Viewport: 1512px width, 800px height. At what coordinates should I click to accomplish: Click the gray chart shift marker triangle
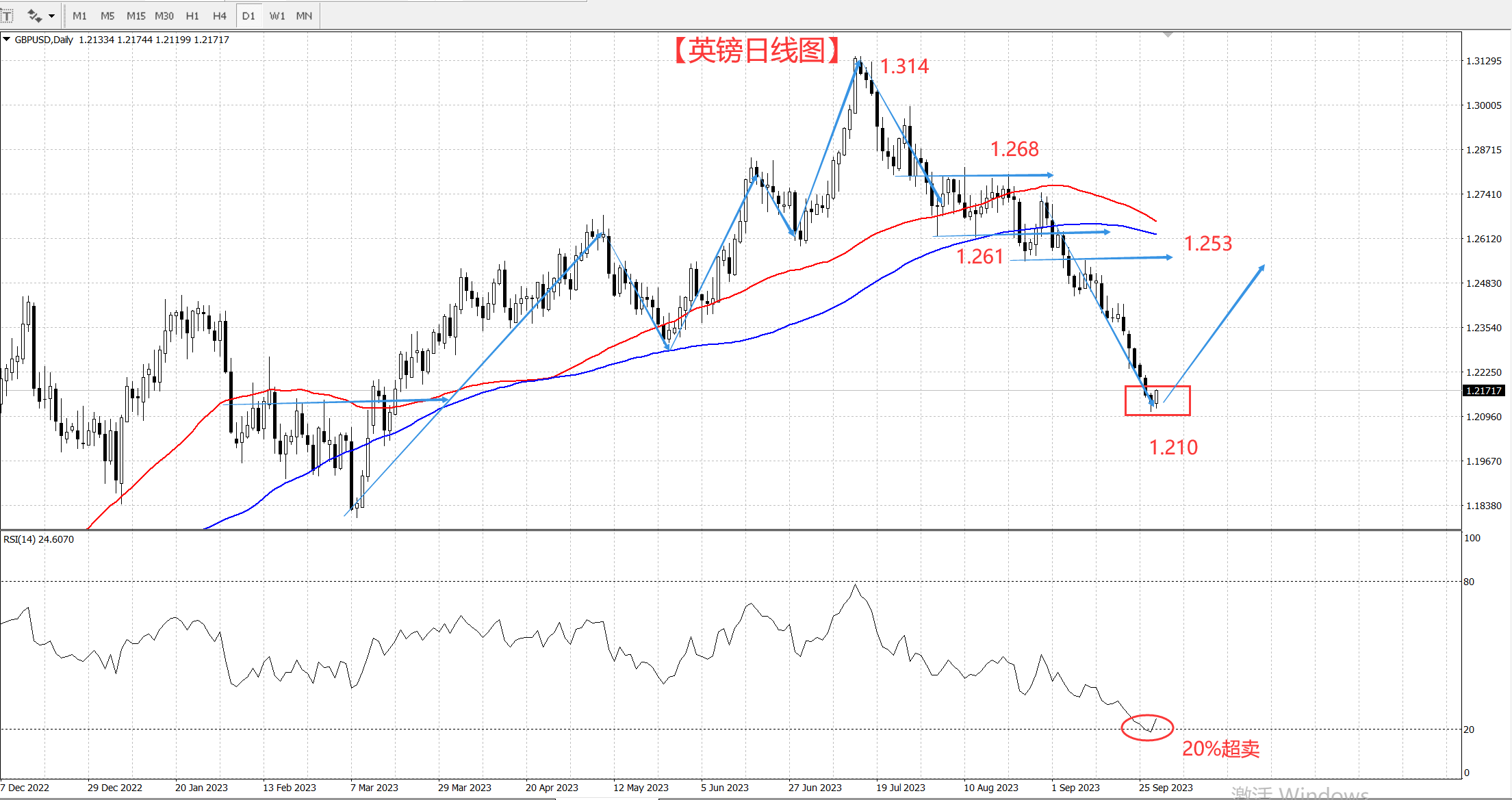[x=1168, y=34]
